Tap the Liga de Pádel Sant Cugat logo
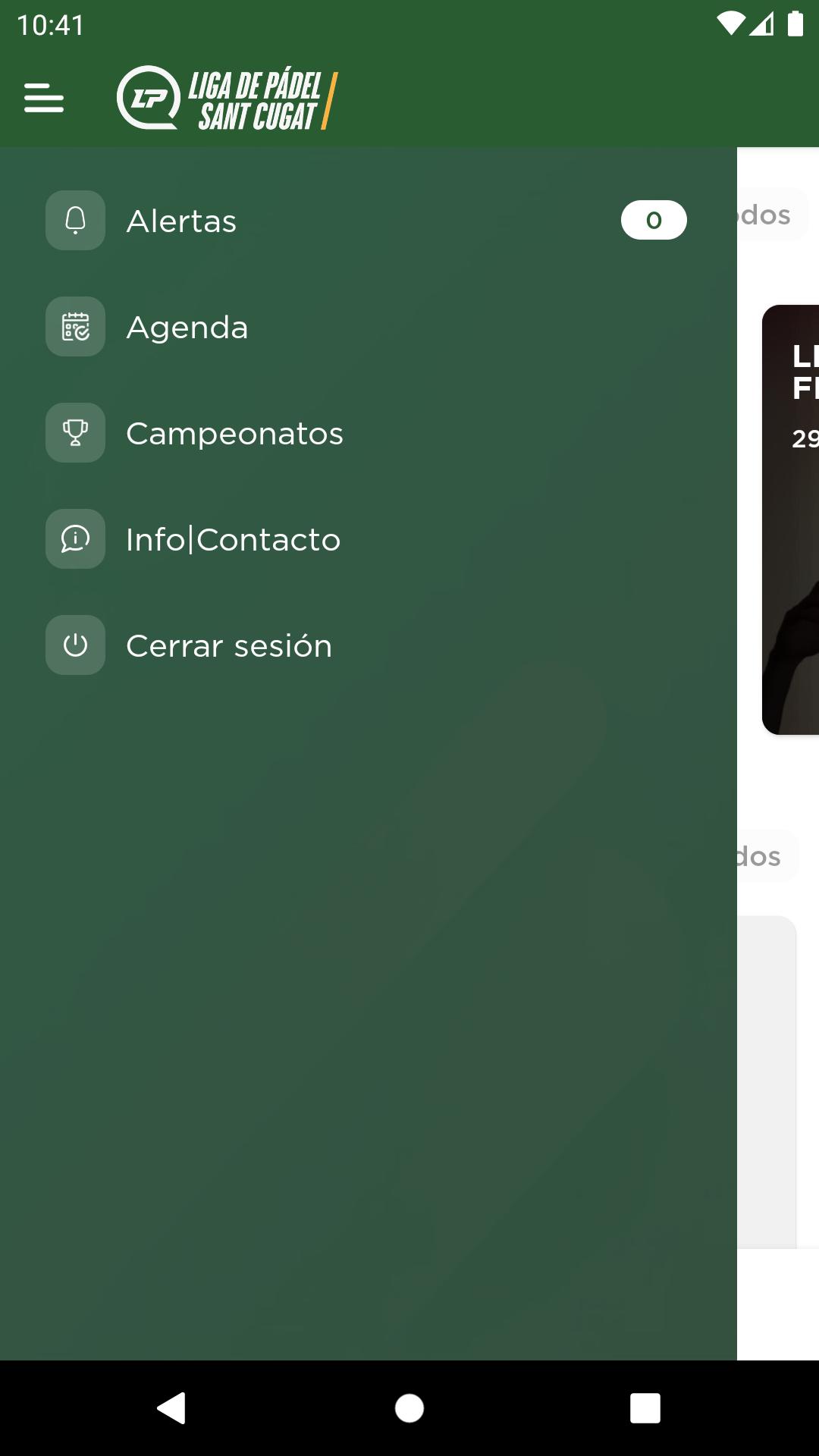 click(x=227, y=99)
